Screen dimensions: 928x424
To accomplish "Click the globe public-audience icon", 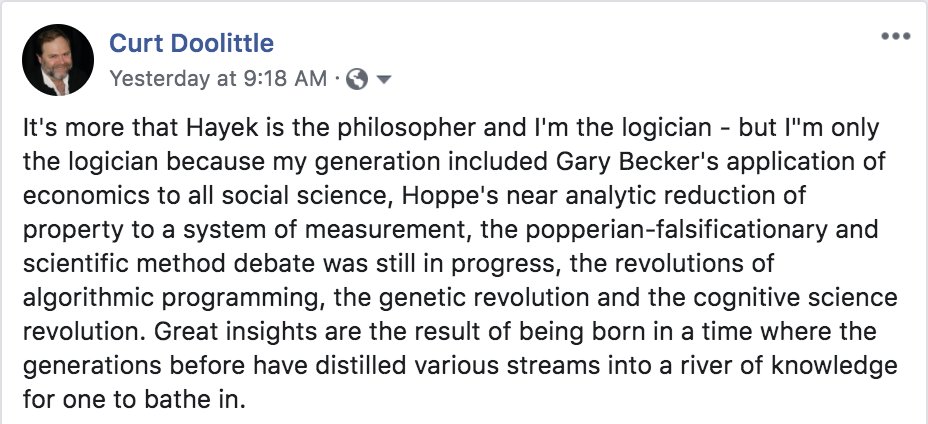I will point(358,79).
